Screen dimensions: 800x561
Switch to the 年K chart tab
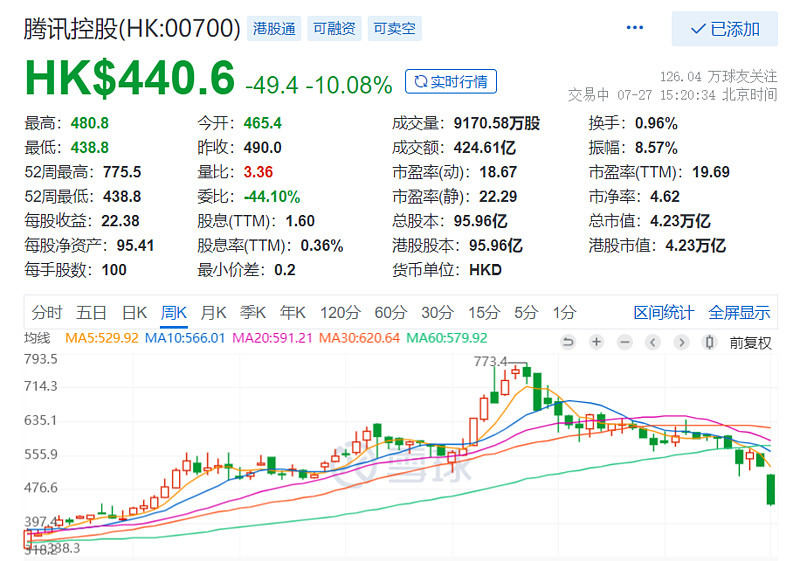293,312
